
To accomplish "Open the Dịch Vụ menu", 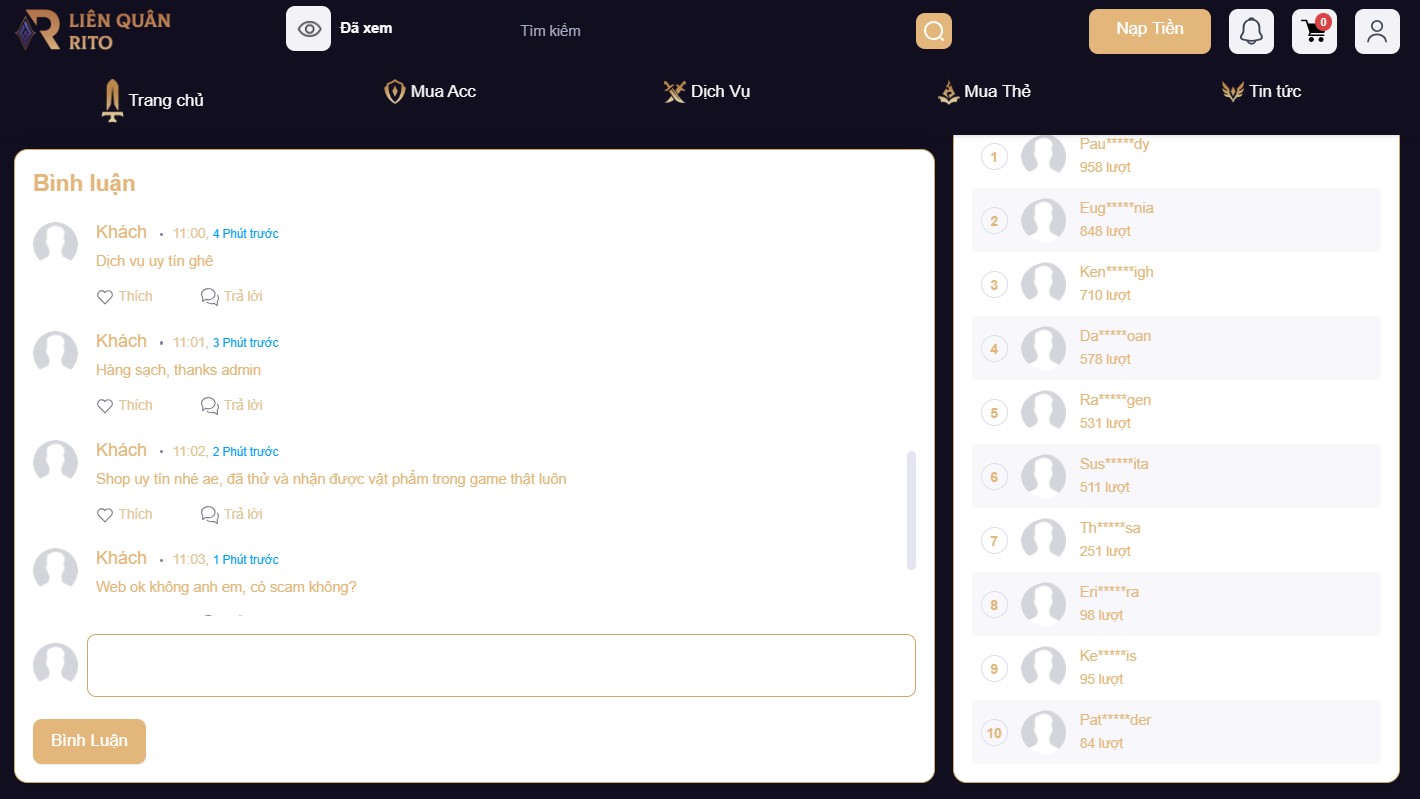I will (x=707, y=92).
